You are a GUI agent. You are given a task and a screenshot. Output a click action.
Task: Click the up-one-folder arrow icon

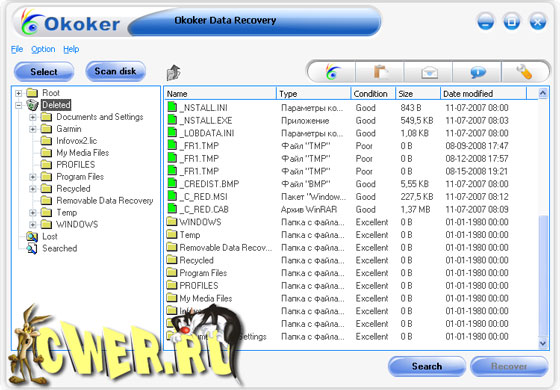pos(174,72)
